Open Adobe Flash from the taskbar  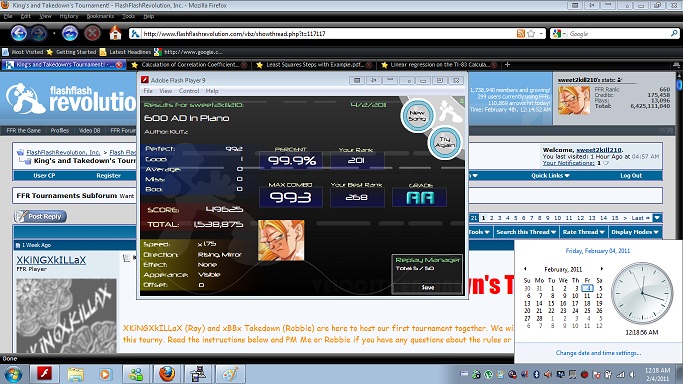coord(44,374)
